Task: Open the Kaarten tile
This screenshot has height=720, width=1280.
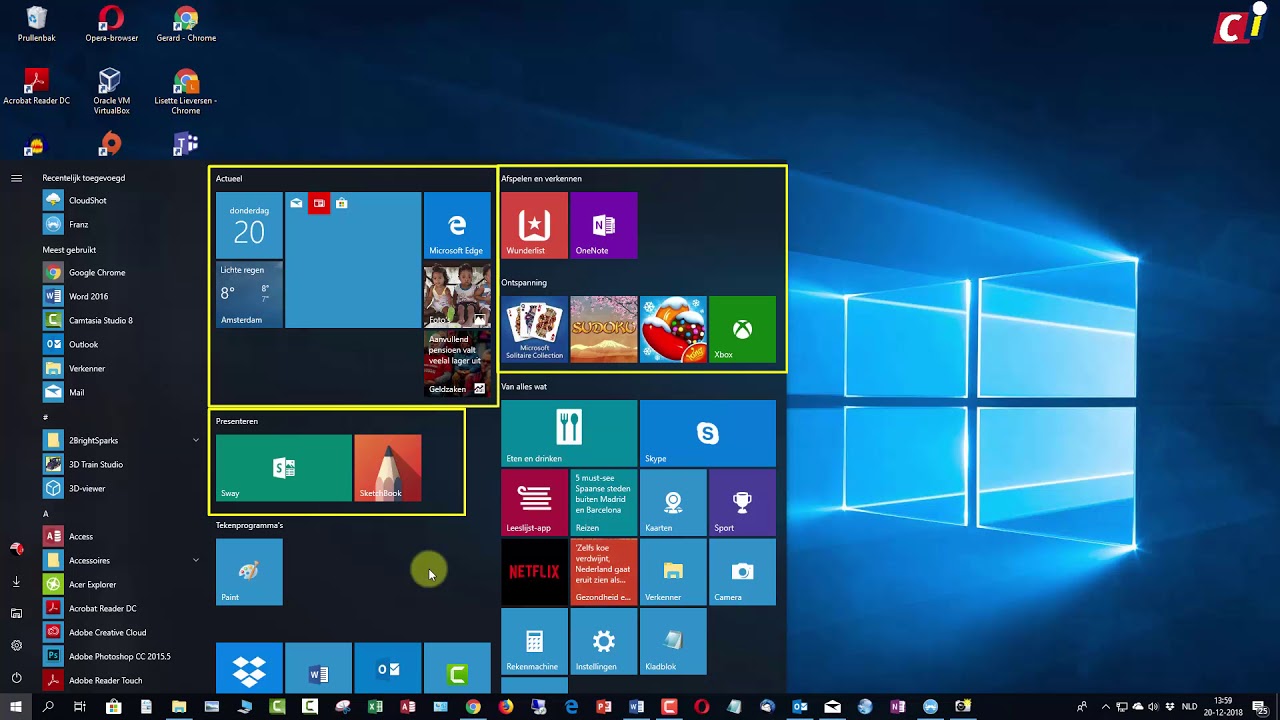Action: (x=673, y=503)
